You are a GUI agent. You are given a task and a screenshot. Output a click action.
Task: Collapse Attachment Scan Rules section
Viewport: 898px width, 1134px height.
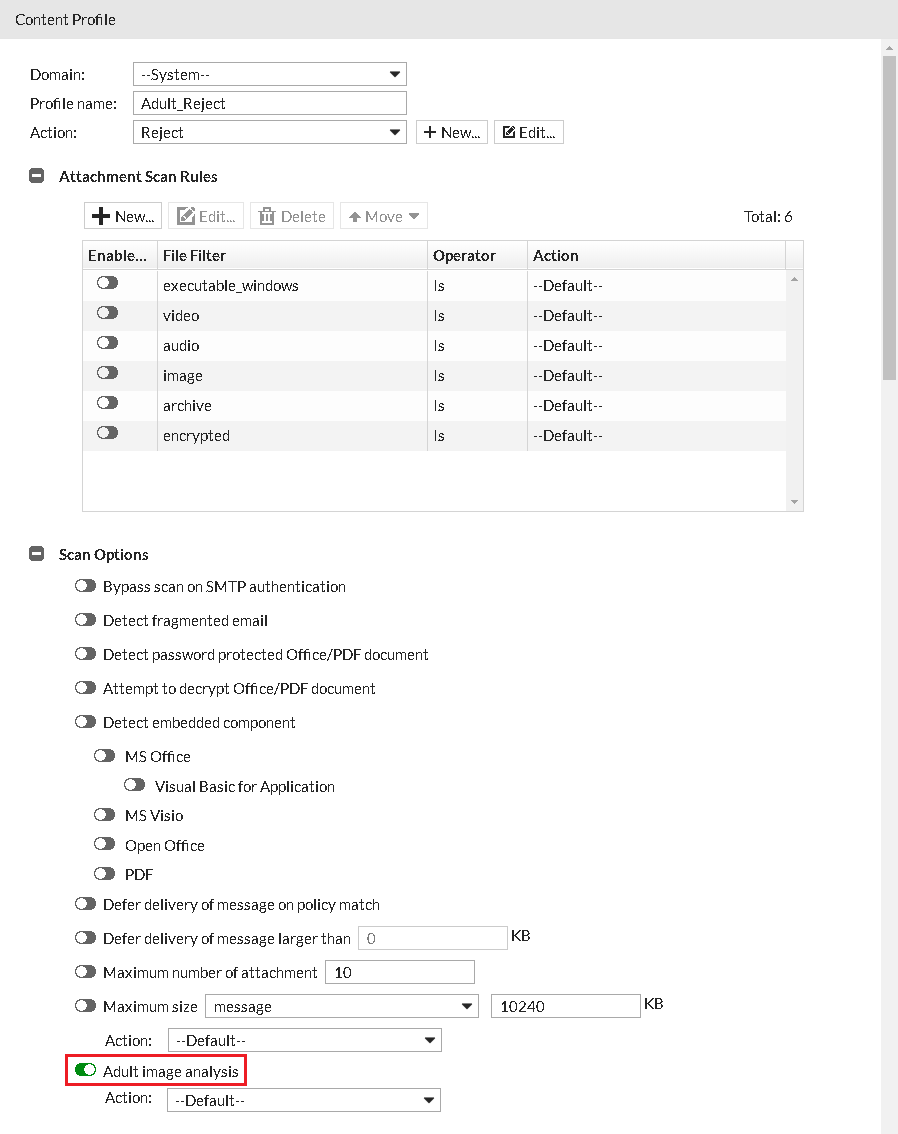point(37,176)
